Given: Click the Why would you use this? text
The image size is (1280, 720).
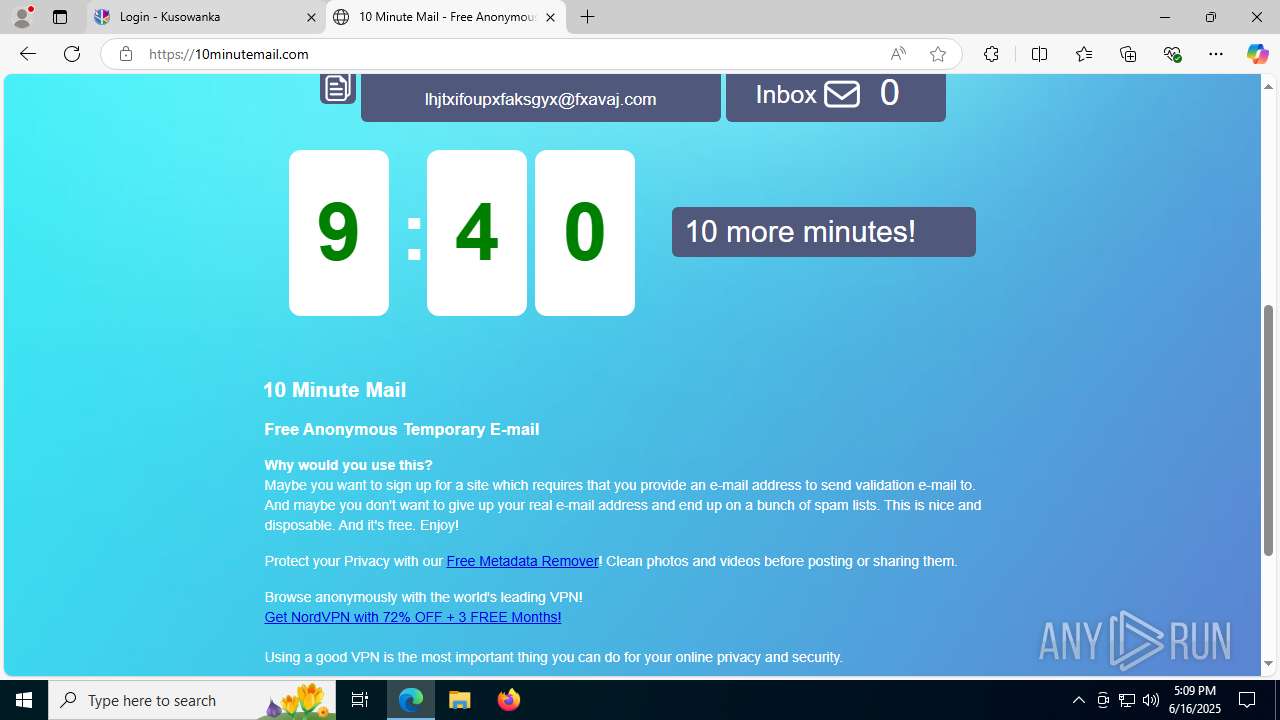Looking at the screenshot, I should (348, 465).
